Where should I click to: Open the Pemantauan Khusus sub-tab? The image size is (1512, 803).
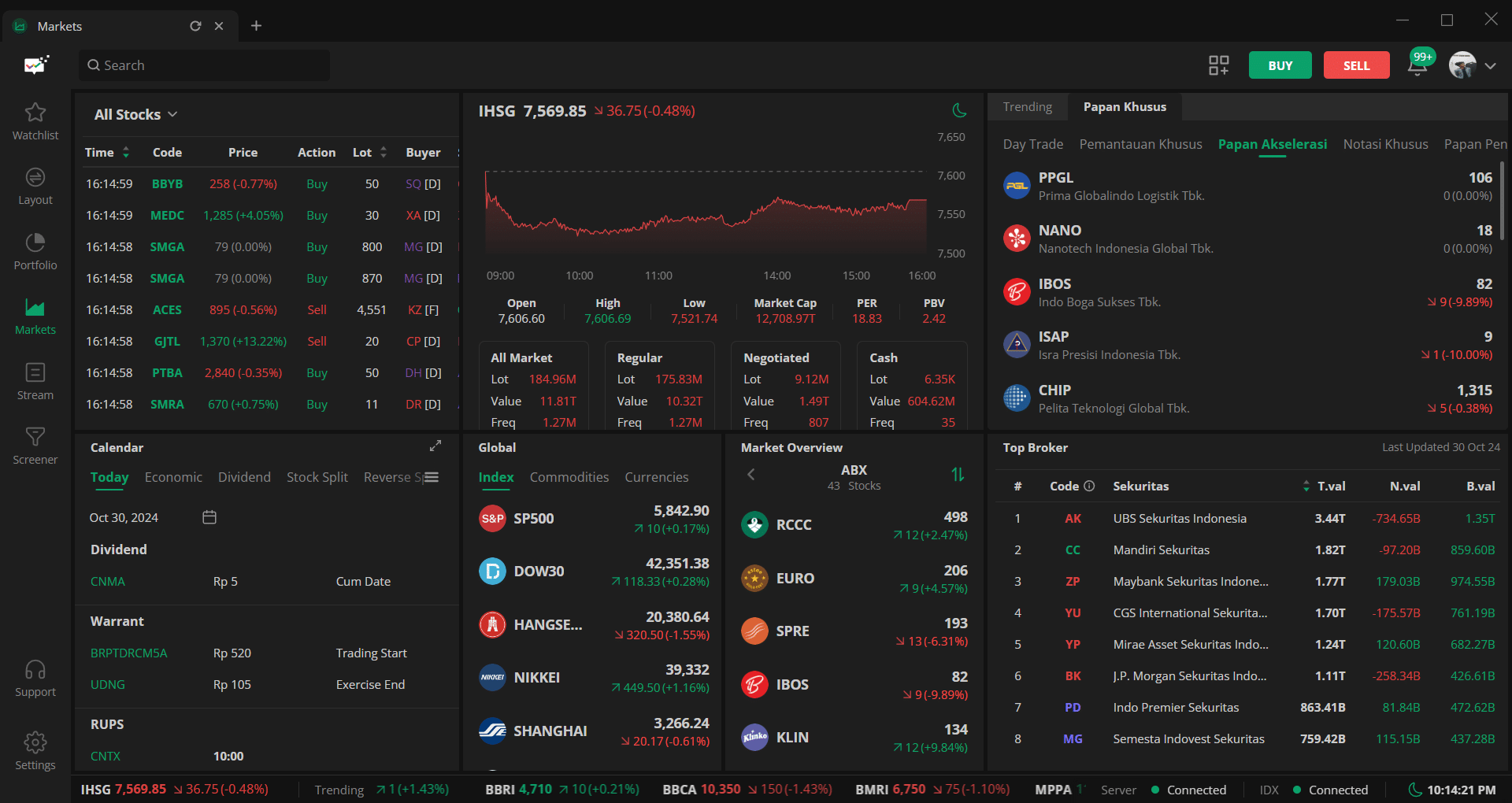tap(1140, 144)
